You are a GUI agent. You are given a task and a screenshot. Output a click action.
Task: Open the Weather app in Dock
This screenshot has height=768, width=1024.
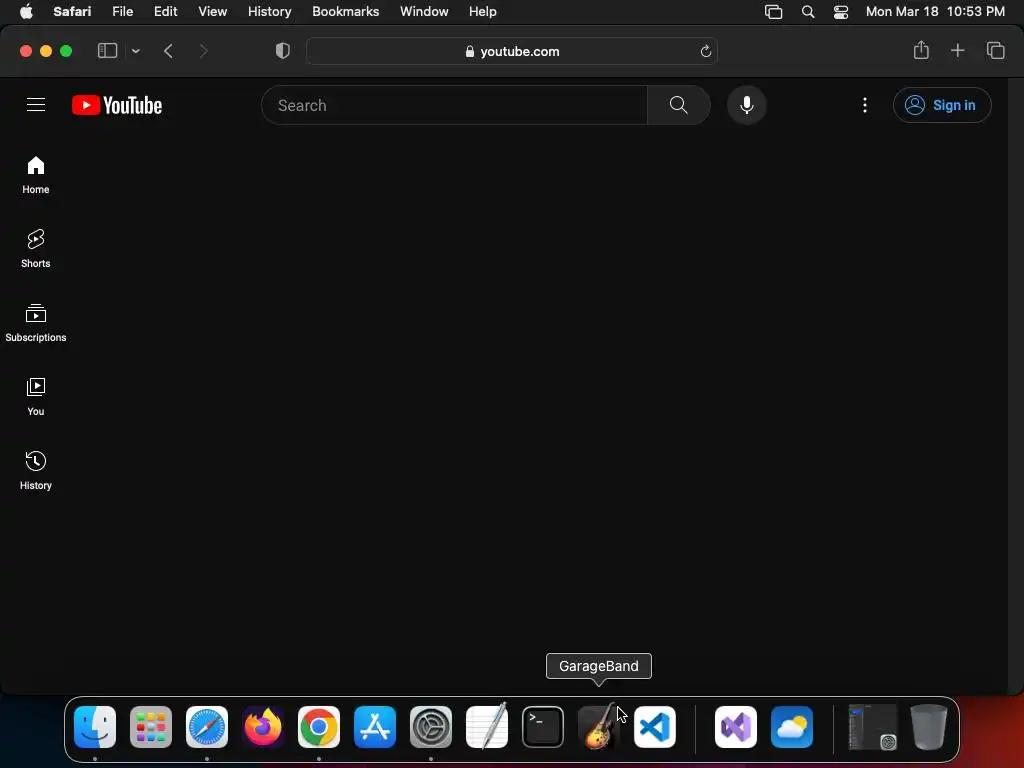click(x=792, y=727)
